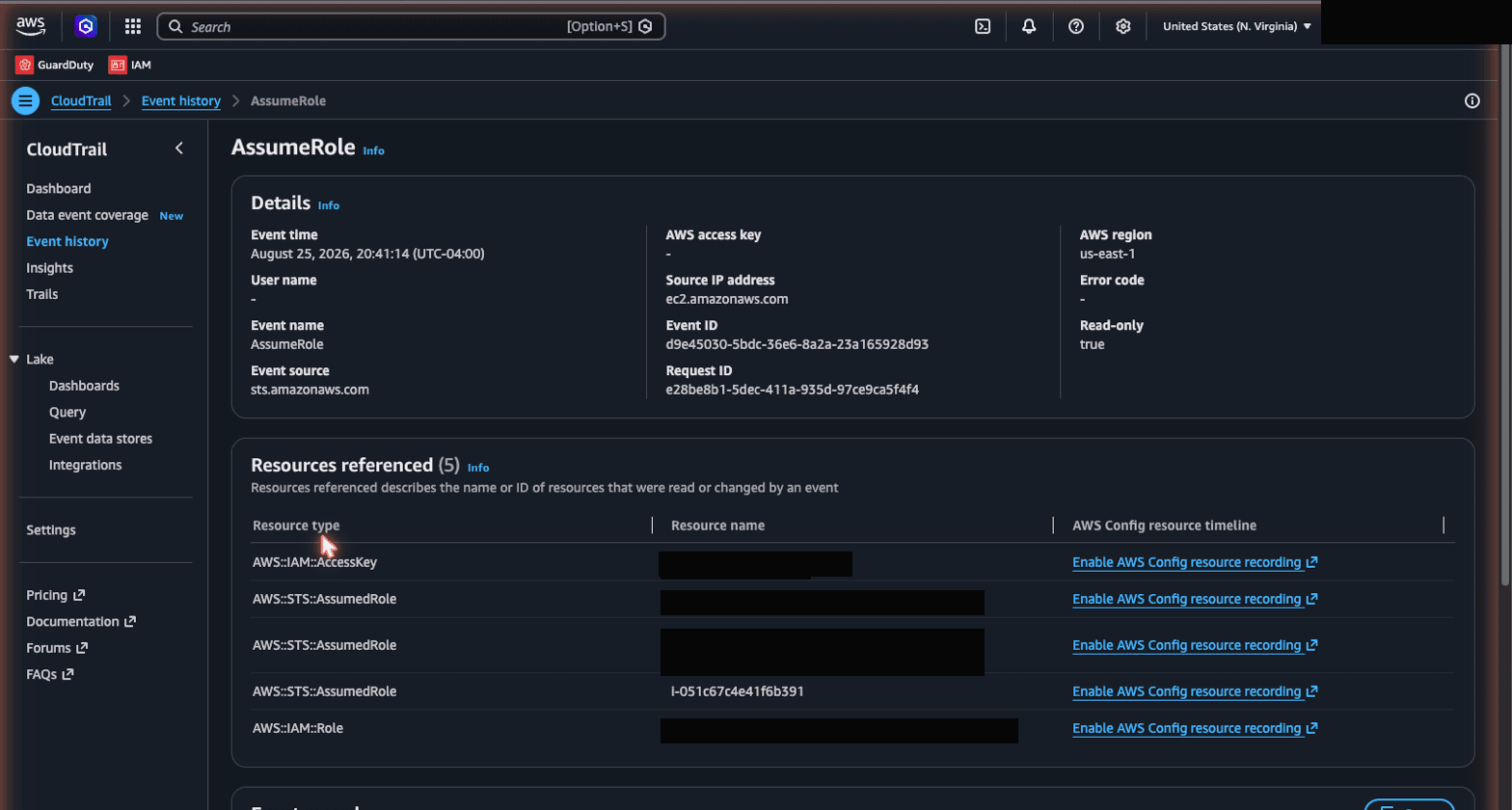This screenshot has width=1512, height=810.
Task: Go to Event history breadcrumb link
Action: (181, 100)
